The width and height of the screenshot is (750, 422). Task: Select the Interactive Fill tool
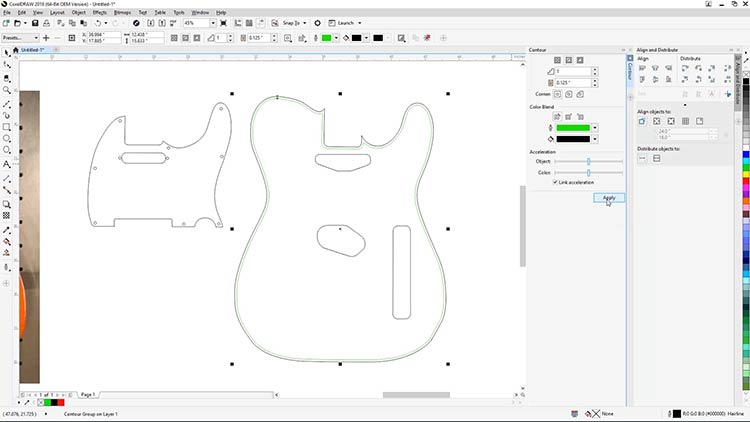(x=6, y=242)
